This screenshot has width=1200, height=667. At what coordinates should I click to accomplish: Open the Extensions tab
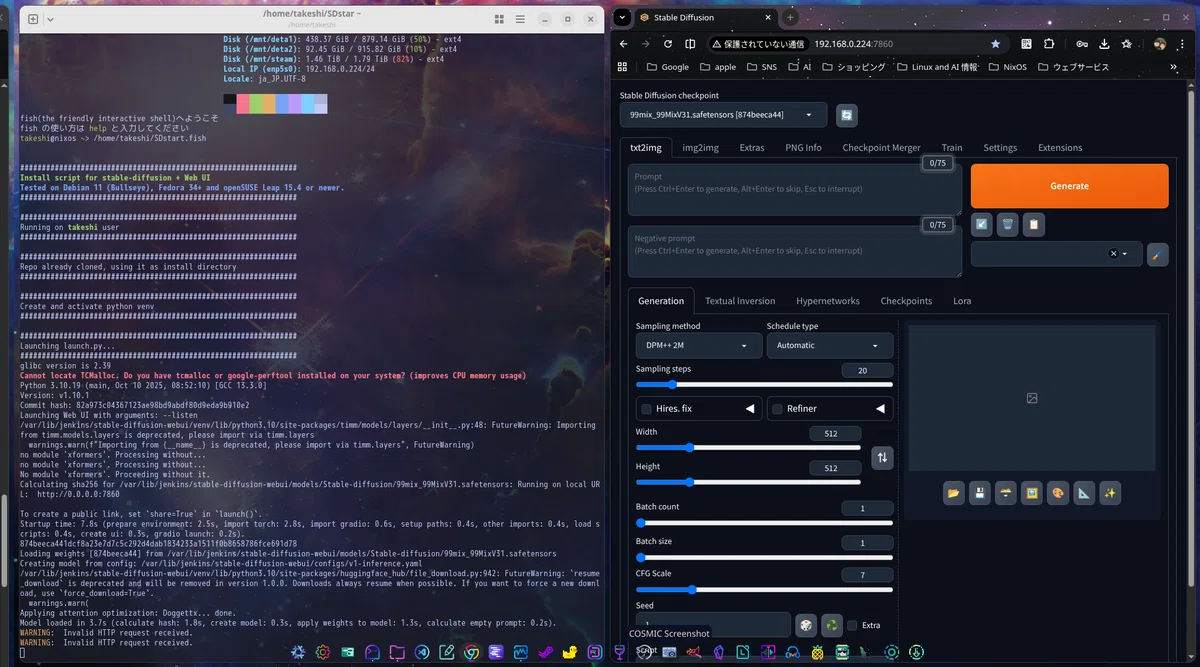(x=1060, y=147)
